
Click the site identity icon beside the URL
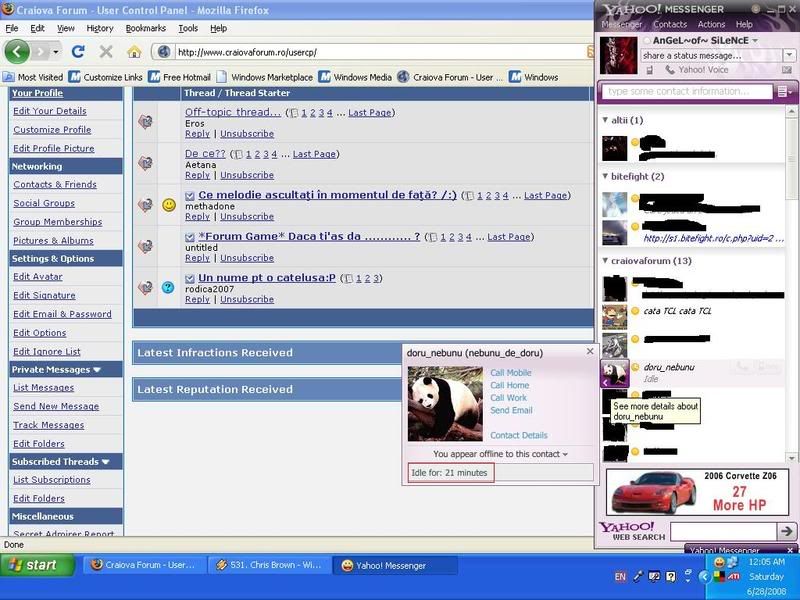(x=164, y=52)
